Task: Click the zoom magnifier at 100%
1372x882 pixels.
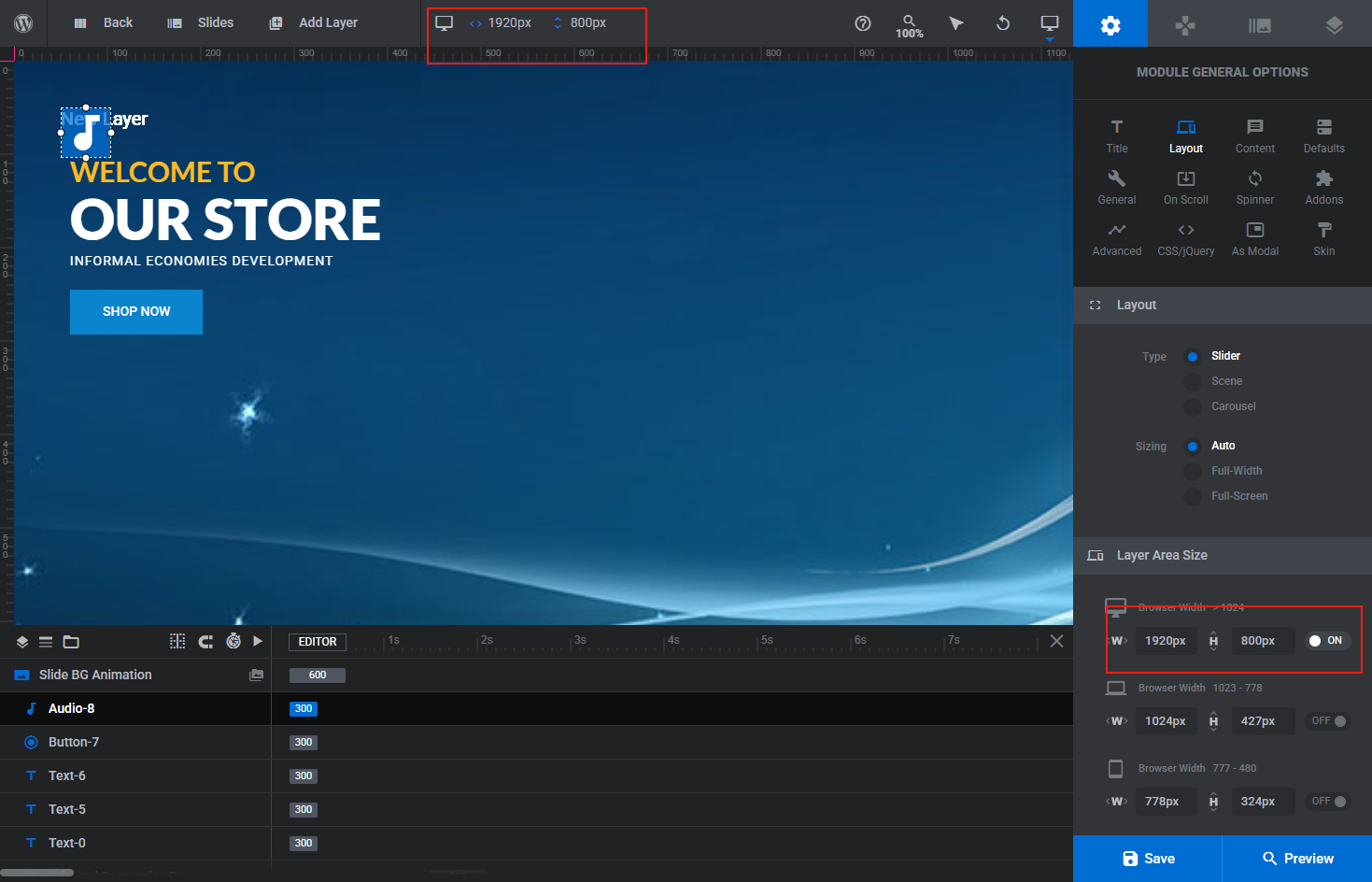Action: pos(909,25)
